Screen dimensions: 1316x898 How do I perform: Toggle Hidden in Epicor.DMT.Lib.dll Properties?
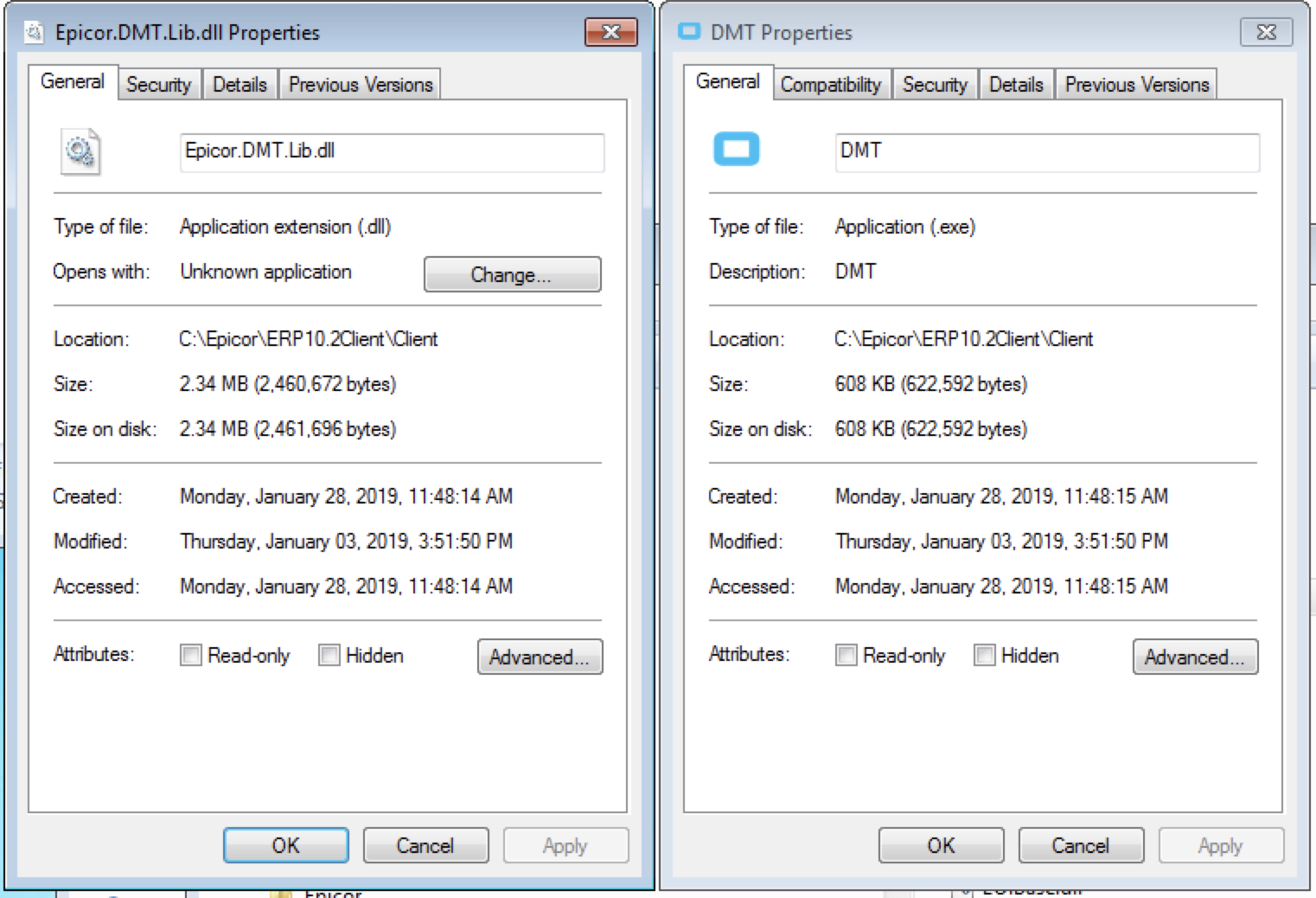coord(329,655)
